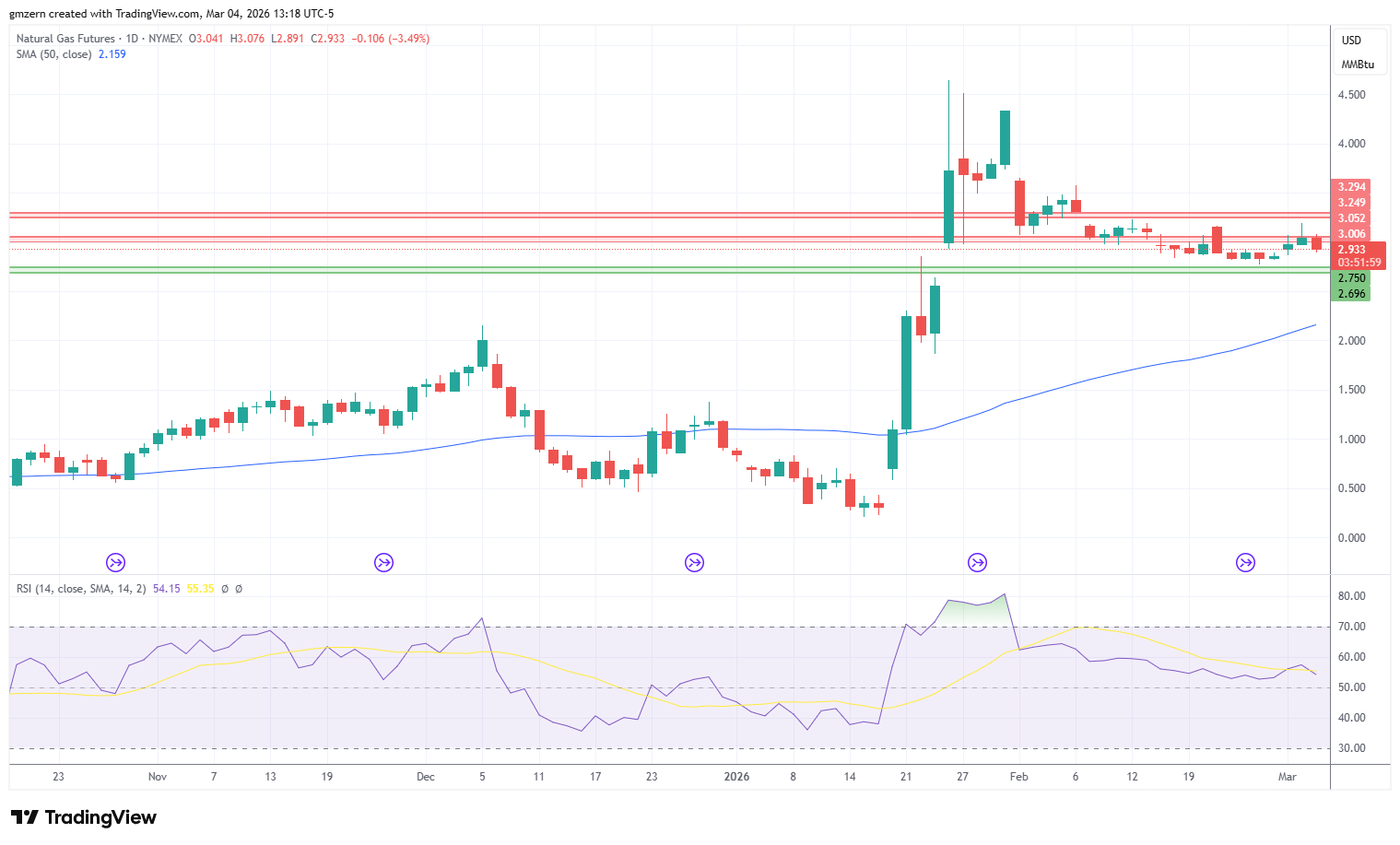Click the open value O3.041

(x=206, y=39)
